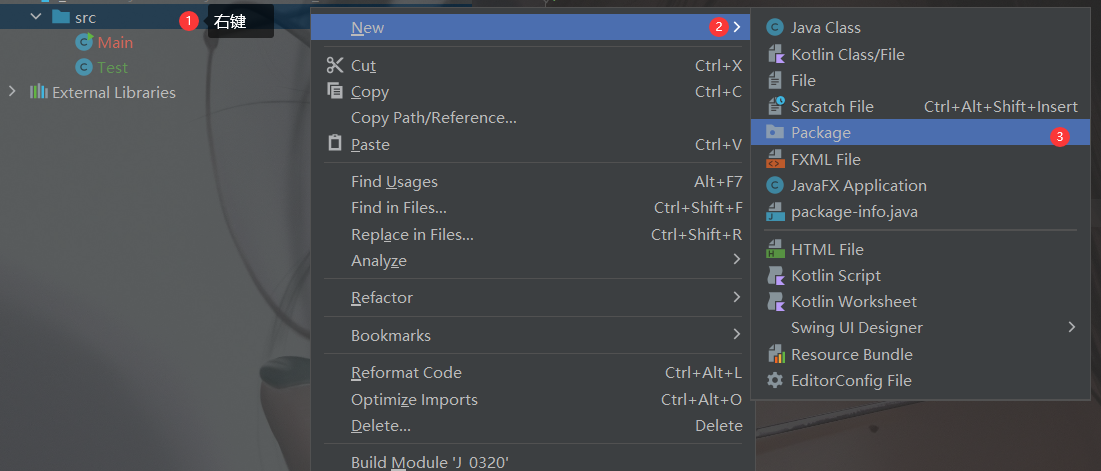The height and width of the screenshot is (471, 1101).
Task: Click the Paste clipboard icon
Action: point(335,143)
